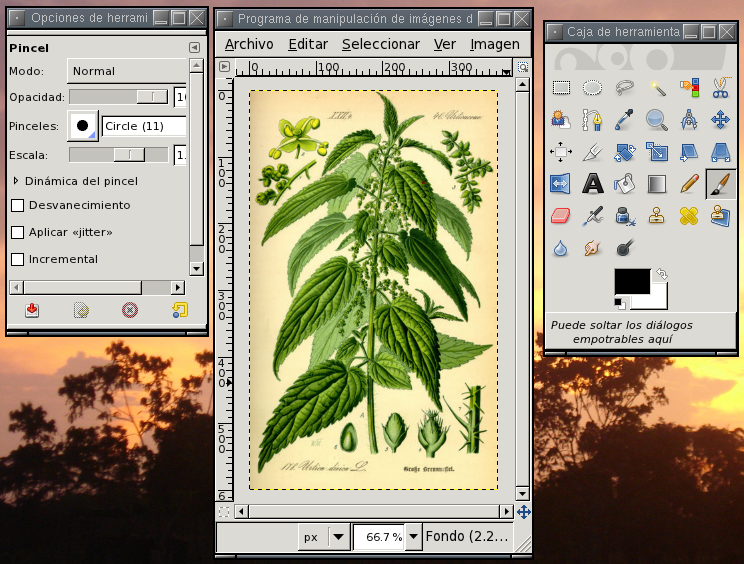Select the Pencil tool
Screen dimensions: 744x564
689,184
